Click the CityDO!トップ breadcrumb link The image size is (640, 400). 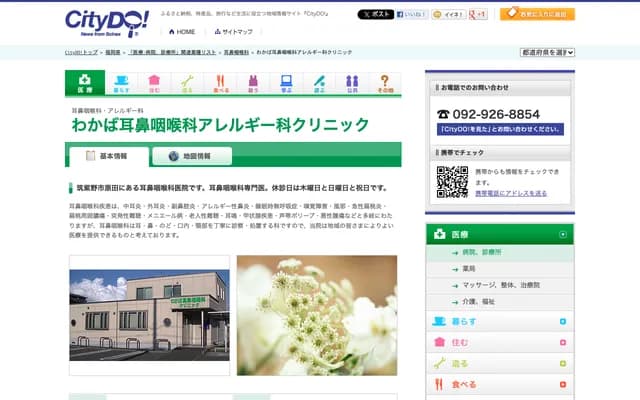point(81,52)
